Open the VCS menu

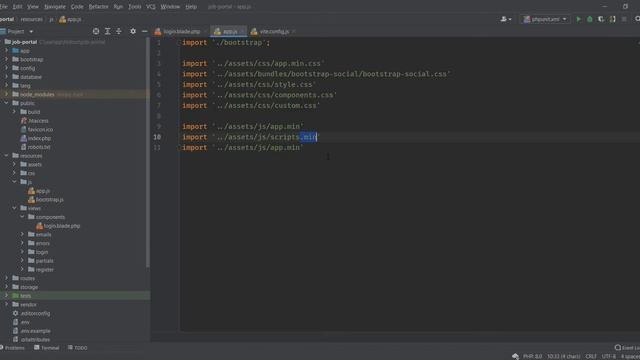(151, 7)
